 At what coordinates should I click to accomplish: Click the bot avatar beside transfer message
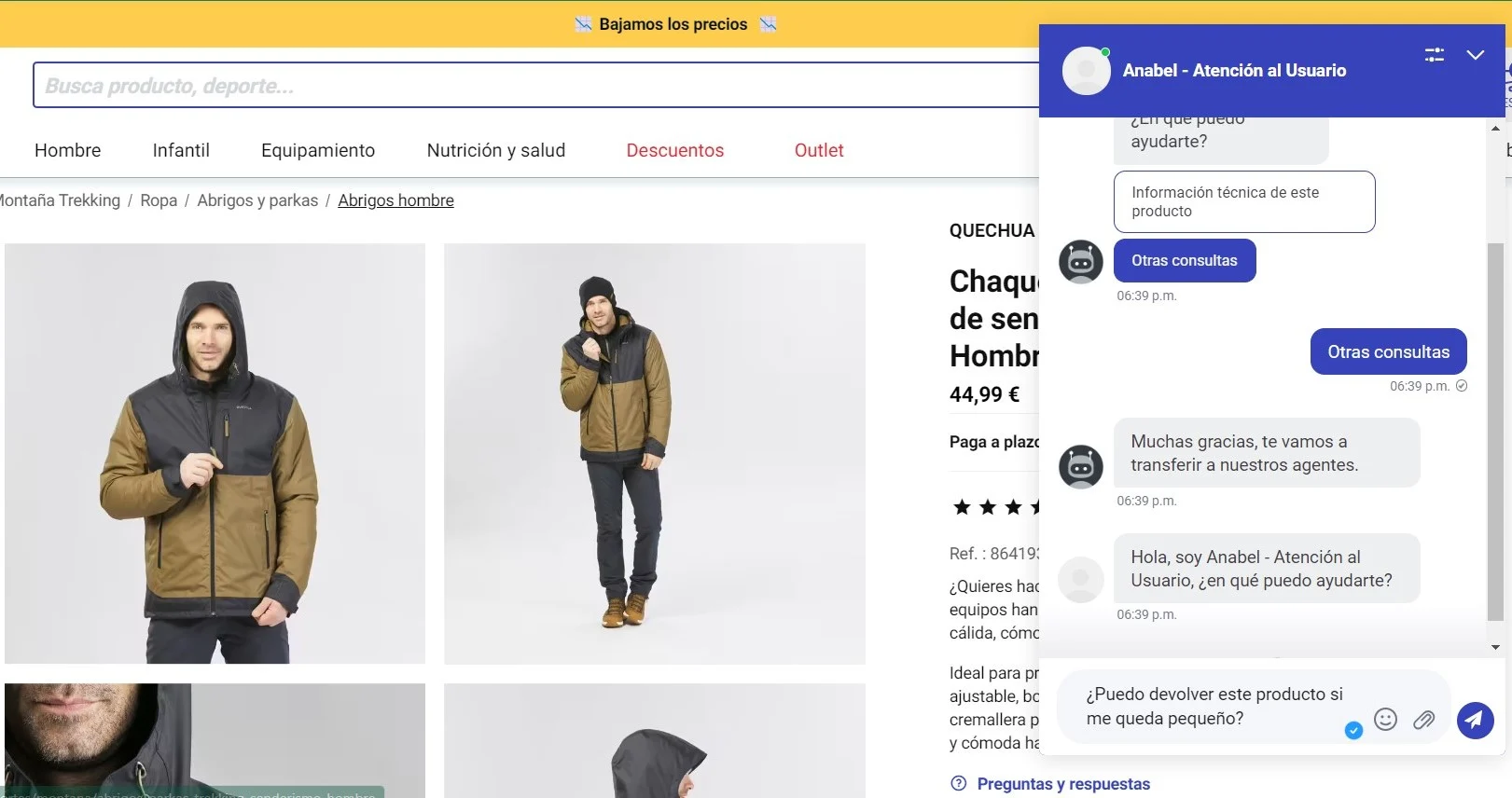click(x=1081, y=465)
